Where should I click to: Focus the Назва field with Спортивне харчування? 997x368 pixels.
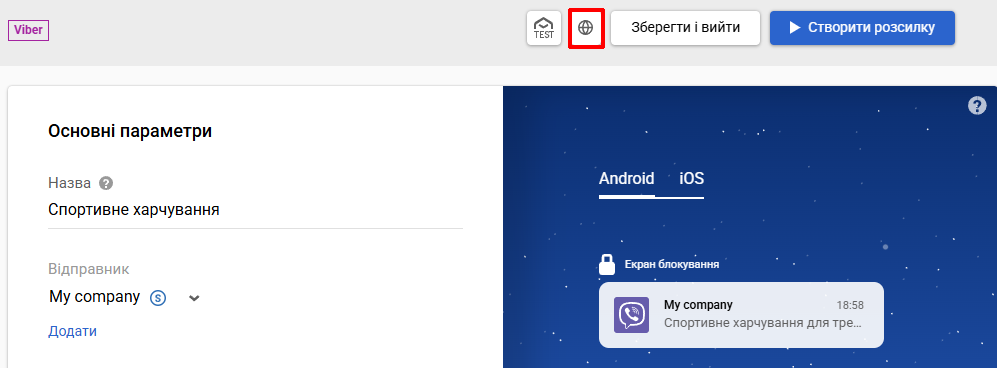(256, 210)
